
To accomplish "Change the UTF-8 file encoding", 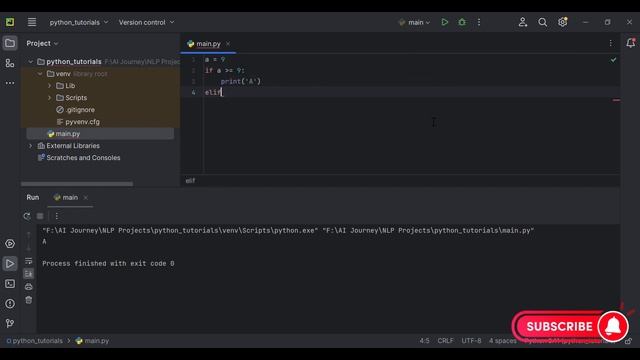I will click(471, 341).
